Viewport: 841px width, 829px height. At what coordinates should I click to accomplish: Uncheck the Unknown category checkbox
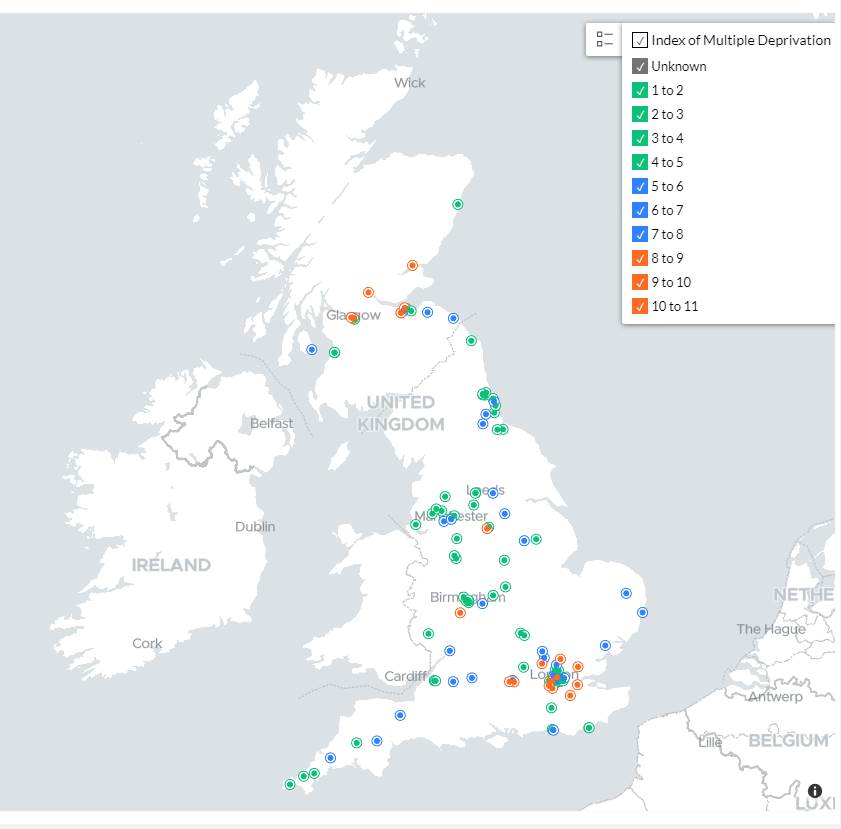tap(640, 66)
